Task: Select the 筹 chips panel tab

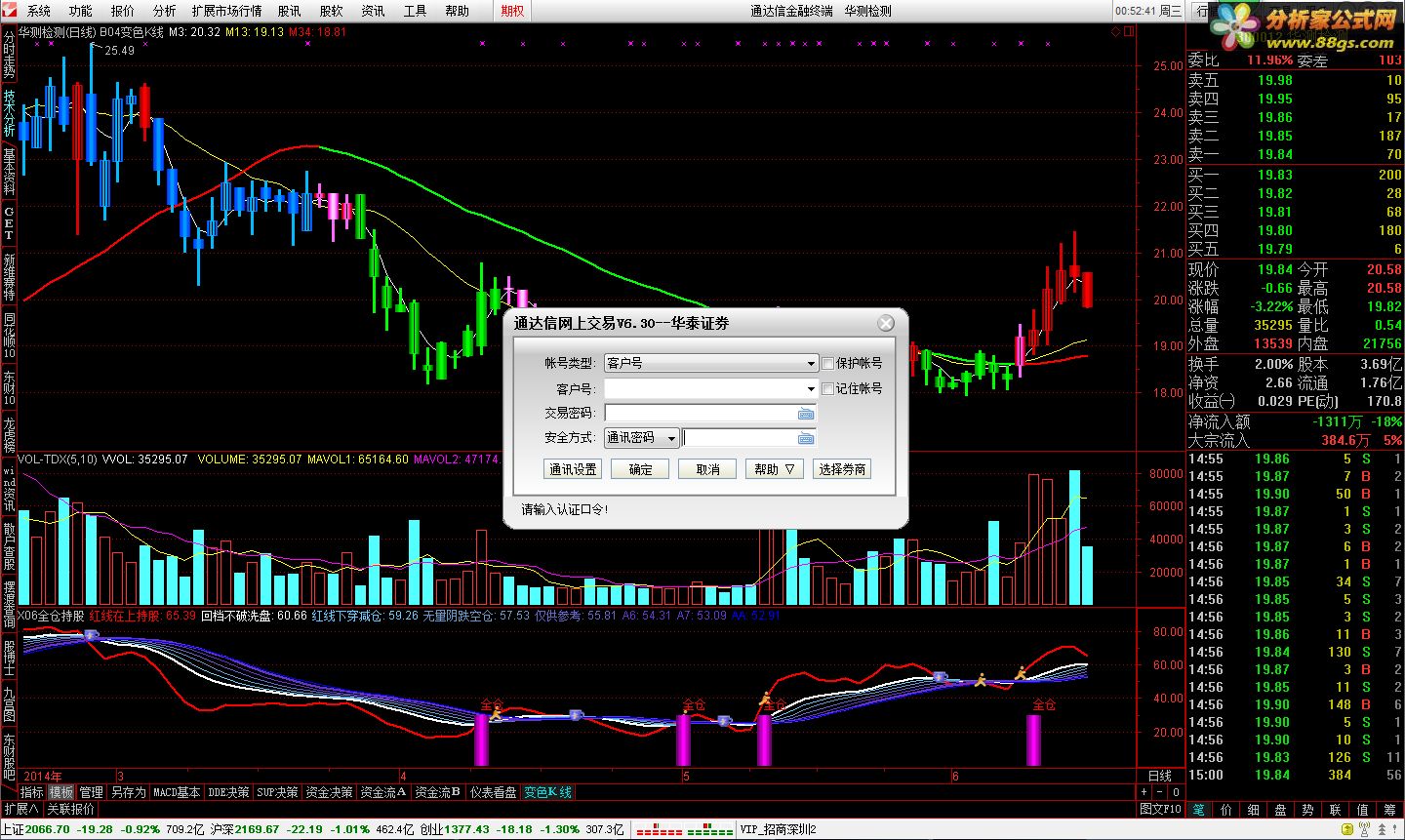Action: click(x=1389, y=809)
